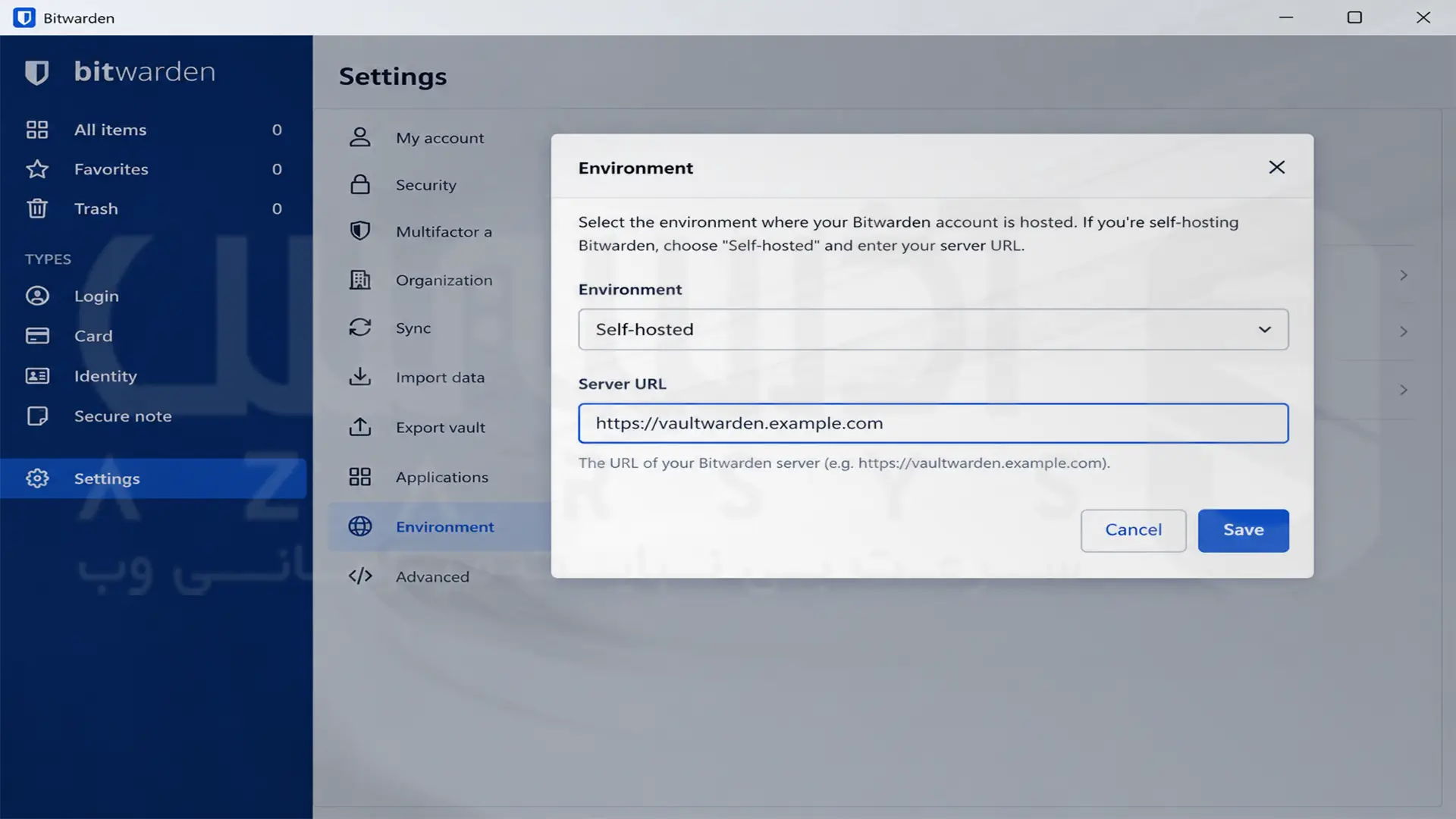Click the Server URL field label
The height and width of the screenshot is (819, 1456).
point(623,384)
